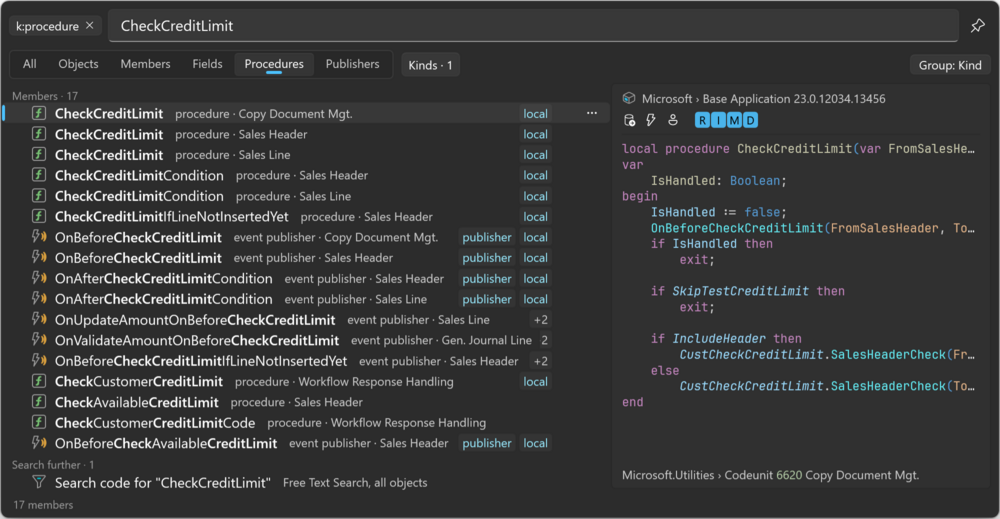
Task: Toggle the R permission badge
Action: click(x=702, y=120)
